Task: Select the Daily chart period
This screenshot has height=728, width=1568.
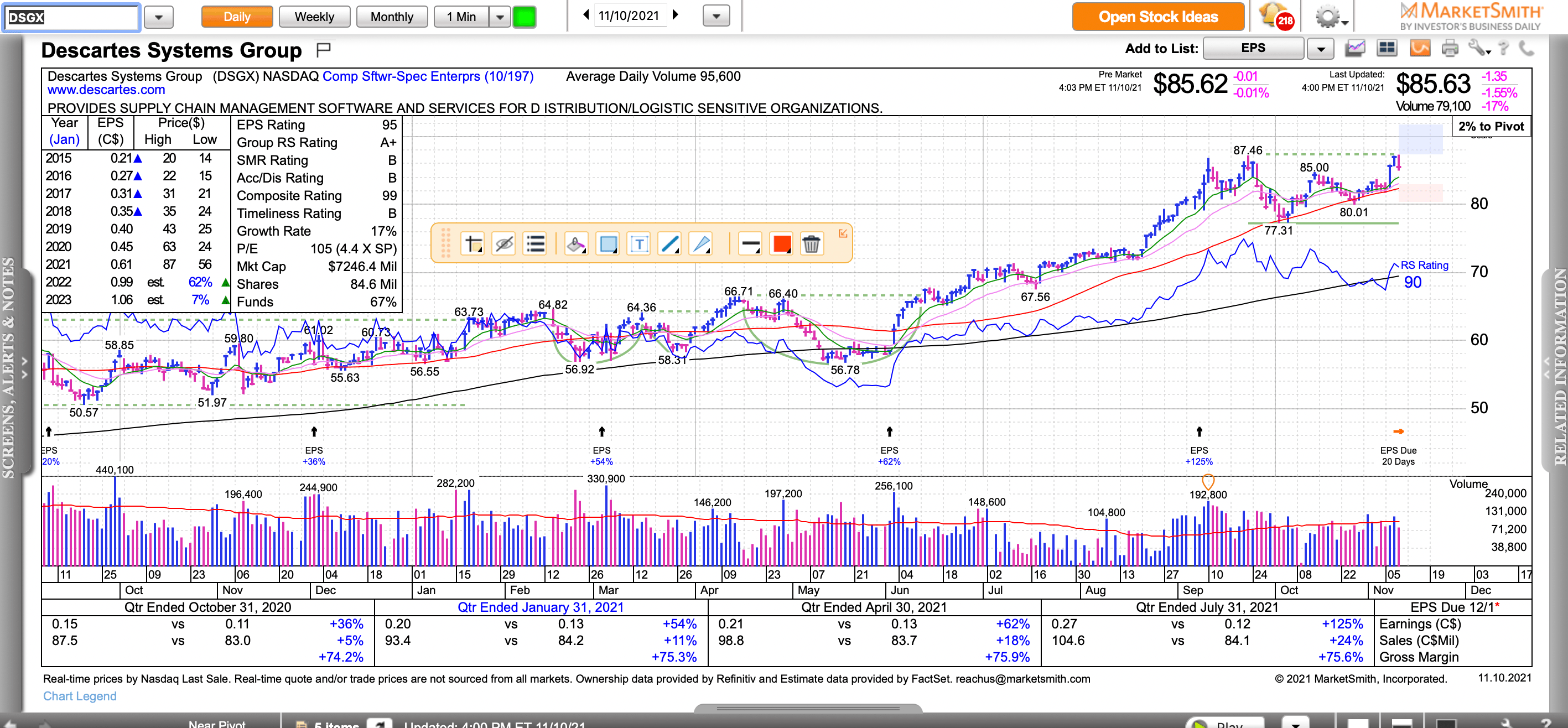Action: (237, 17)
